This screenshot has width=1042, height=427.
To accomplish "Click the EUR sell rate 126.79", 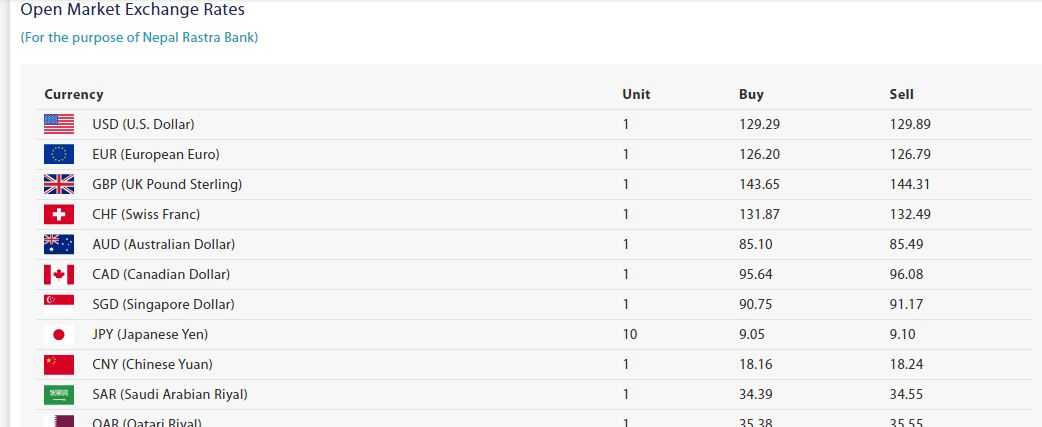I will [910, 154].
